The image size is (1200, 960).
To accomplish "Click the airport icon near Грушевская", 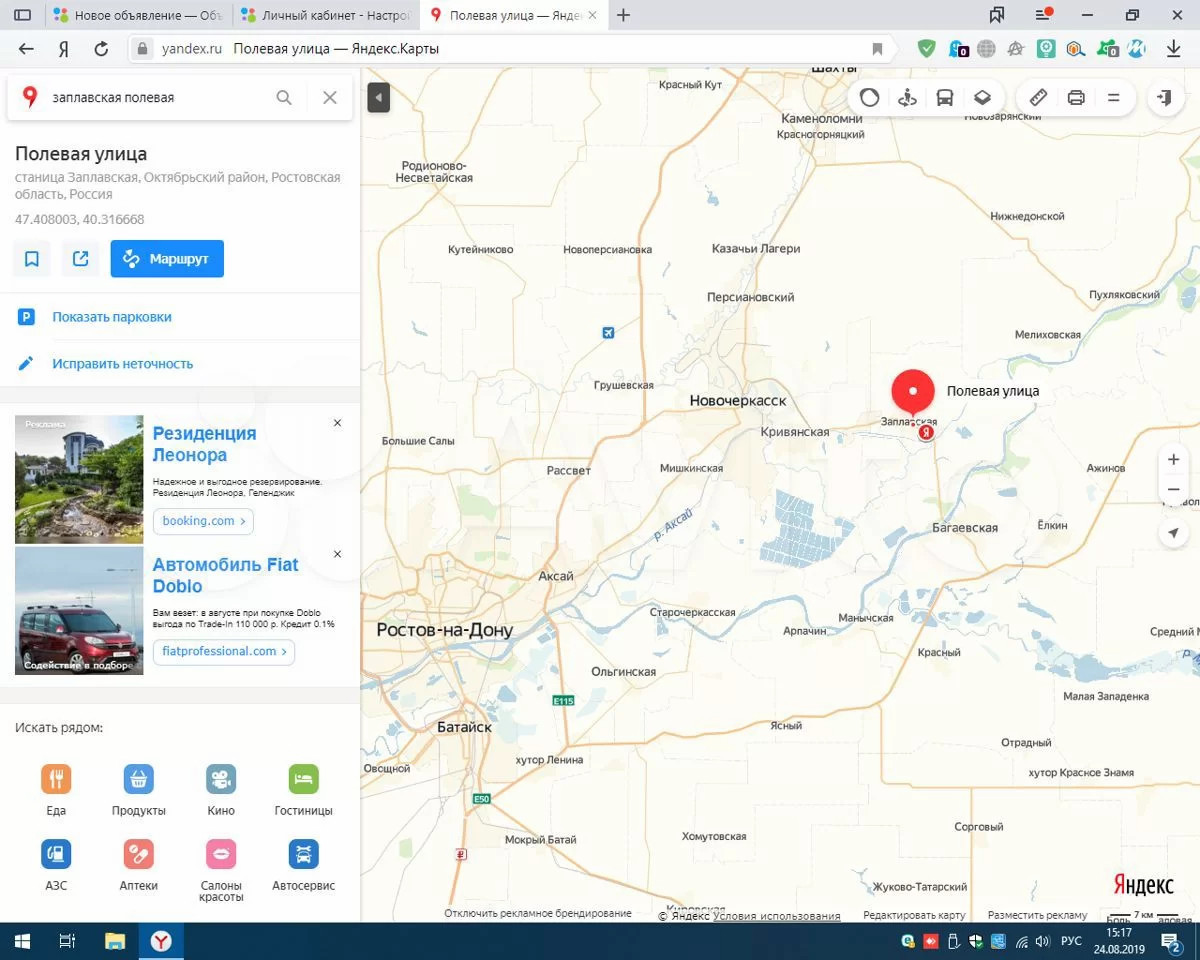I will click(x=608, y=332).
